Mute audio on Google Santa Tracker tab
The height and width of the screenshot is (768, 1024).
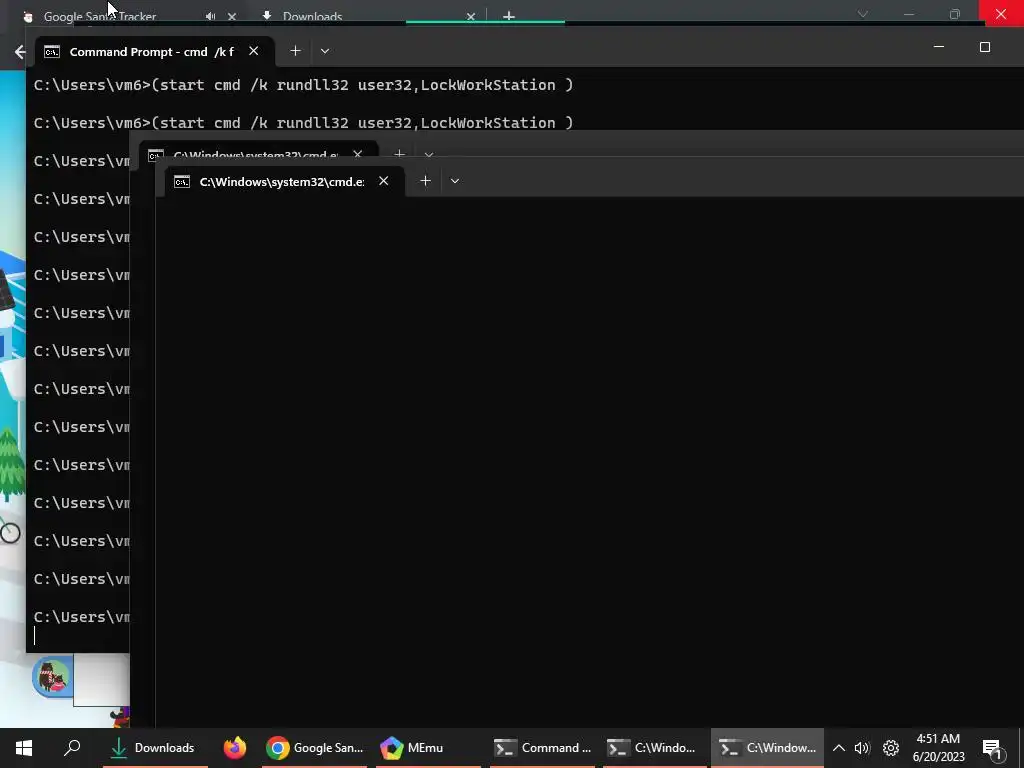coord(210,16)
